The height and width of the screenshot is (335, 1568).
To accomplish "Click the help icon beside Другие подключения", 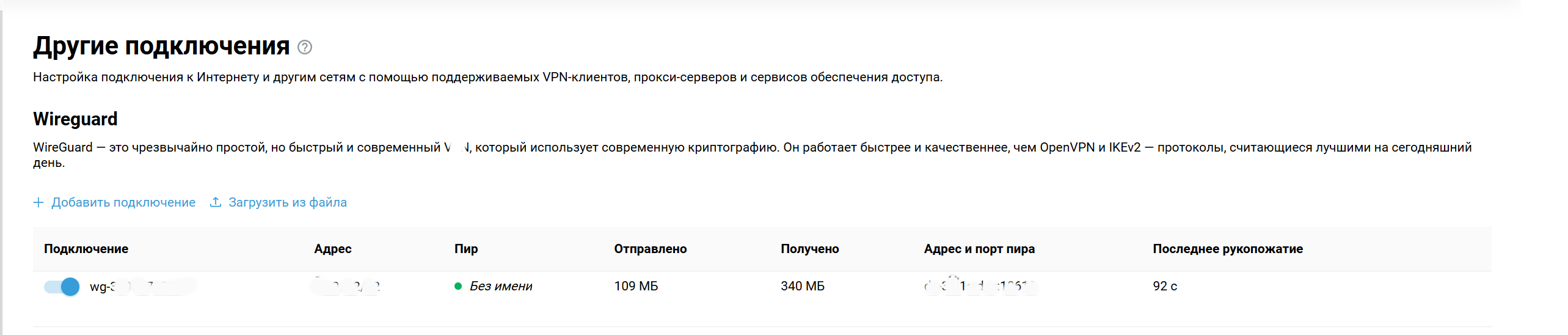I will (x=305, y=47).
